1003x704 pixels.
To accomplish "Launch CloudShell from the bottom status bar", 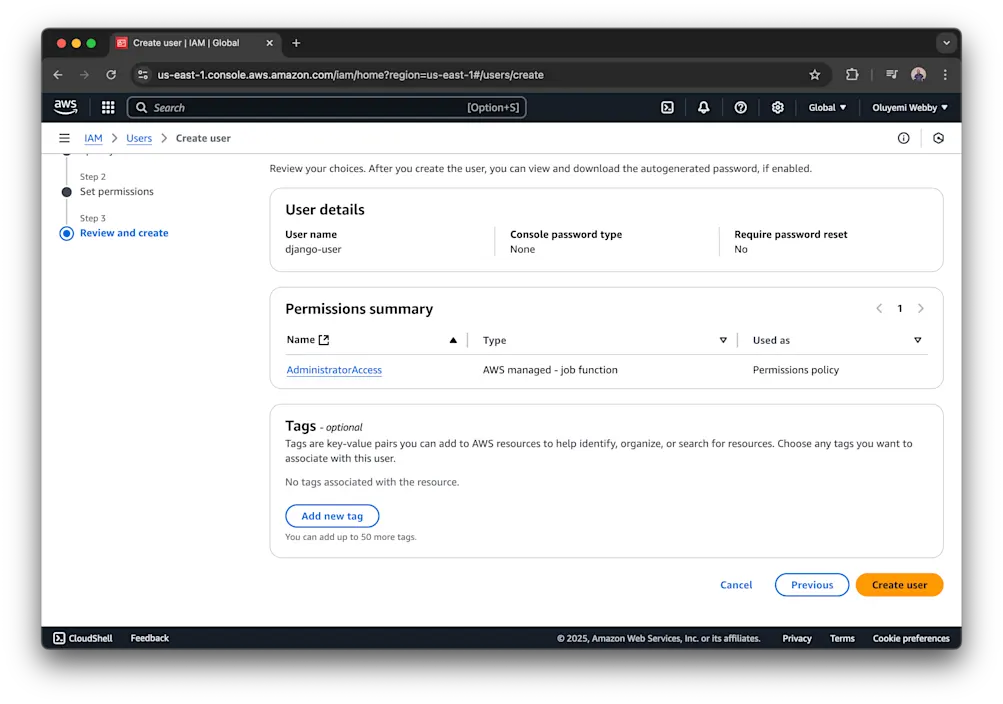I will pos(81,638).
